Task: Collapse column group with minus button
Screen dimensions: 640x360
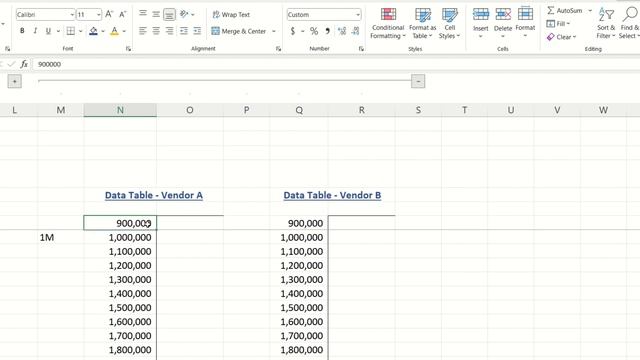Action: (x=418, y=81)
